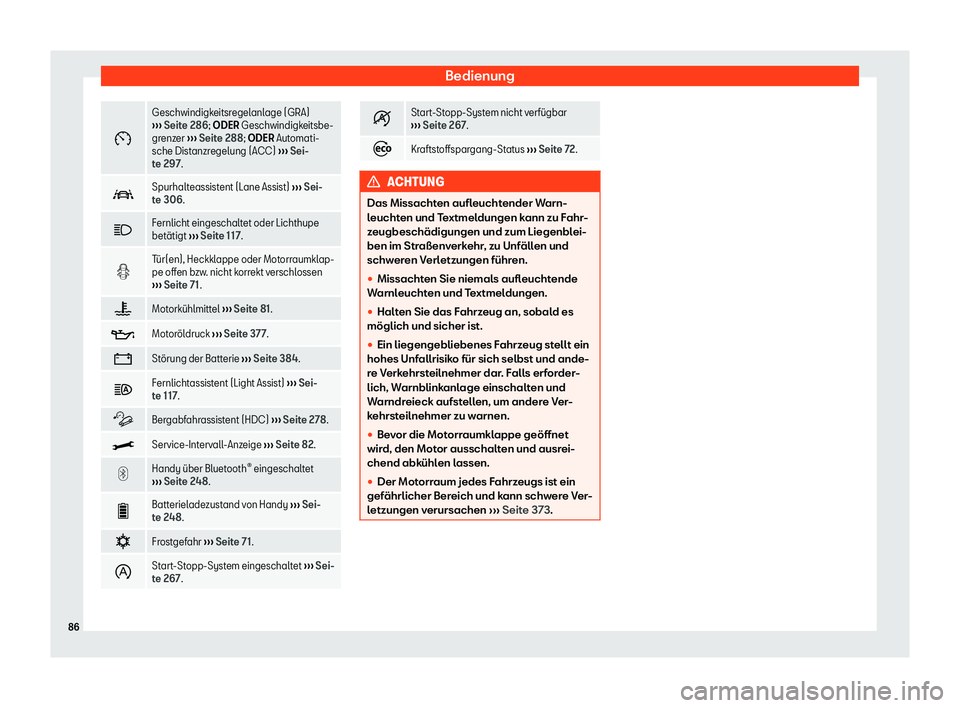This screenshot has width=960, height=708.
Task: Click the phone battery charge icon
Action: pos(123,510)
